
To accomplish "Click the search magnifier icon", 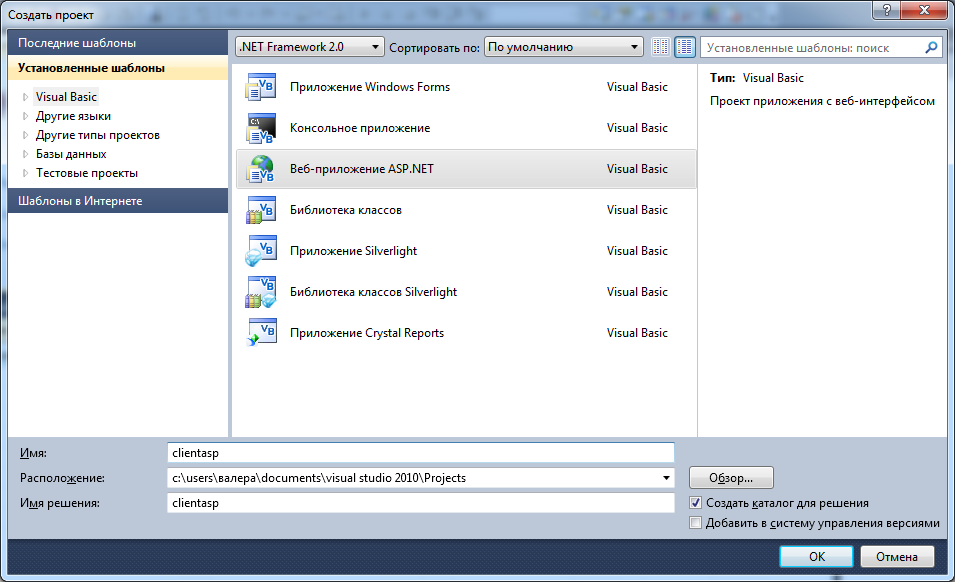I will pos(931,47).
